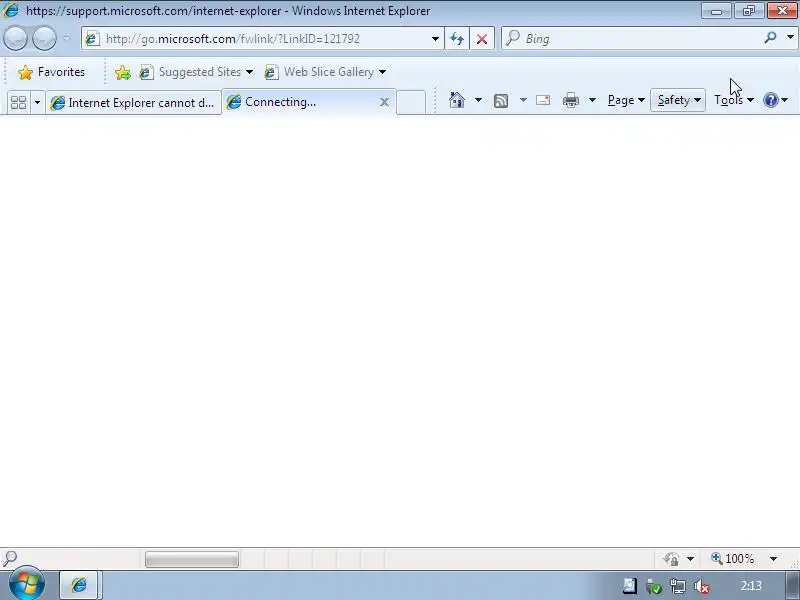Click the Help question mark icon
This screenshot has width=800, height=600.
point(770,100)
